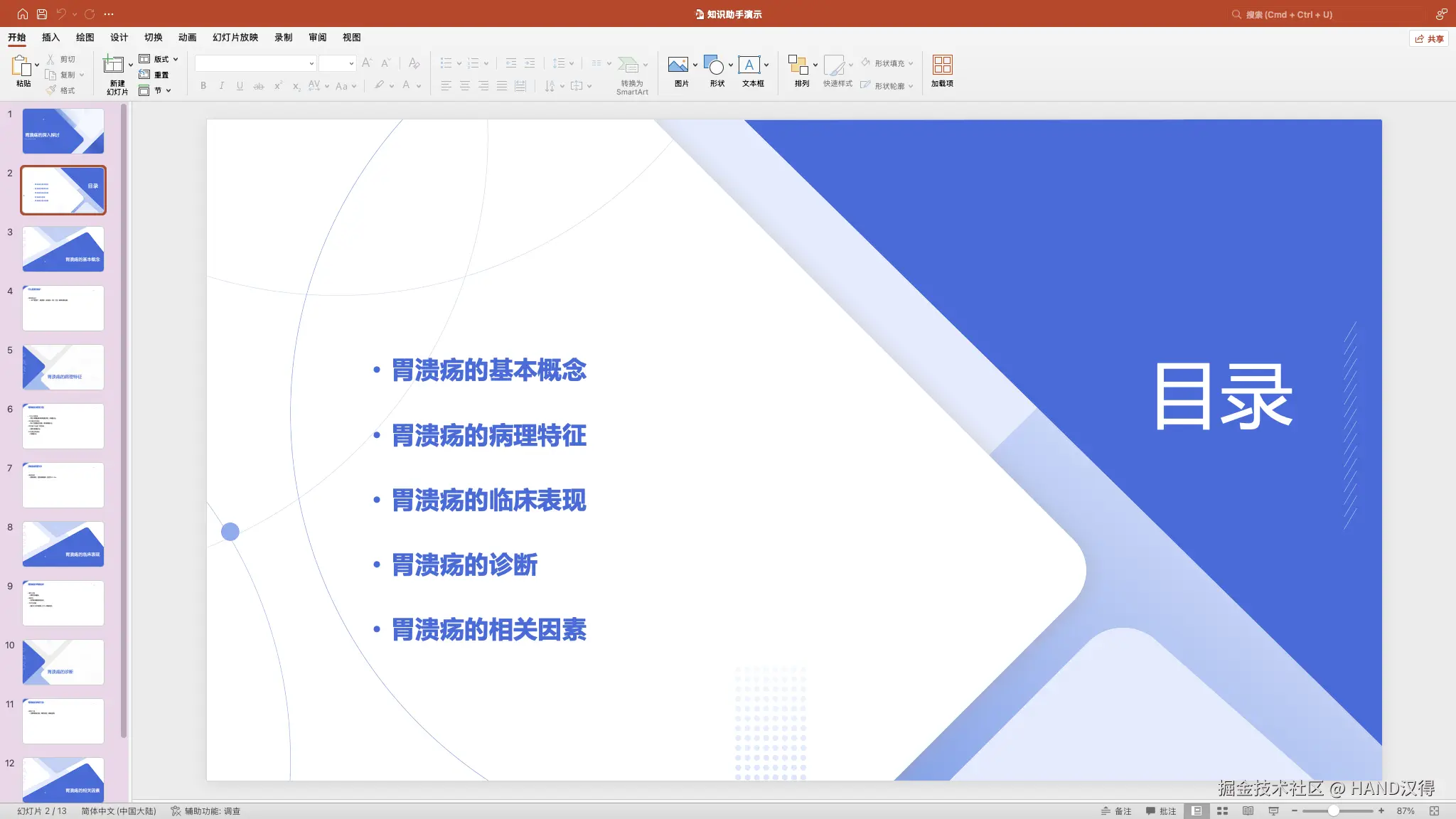The height and width of the screenshot is (819, 1456).
Task: Open the 排列 arrange tool
Action: point(798,65)
